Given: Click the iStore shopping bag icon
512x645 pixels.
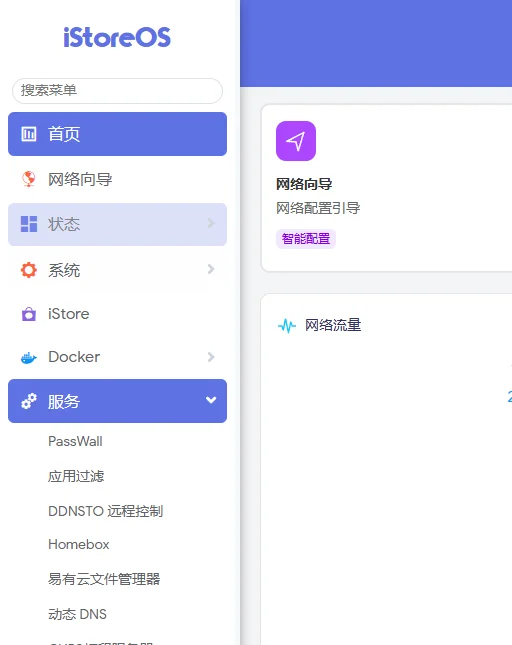Looking at the screenshot, I should coord(29,314).
